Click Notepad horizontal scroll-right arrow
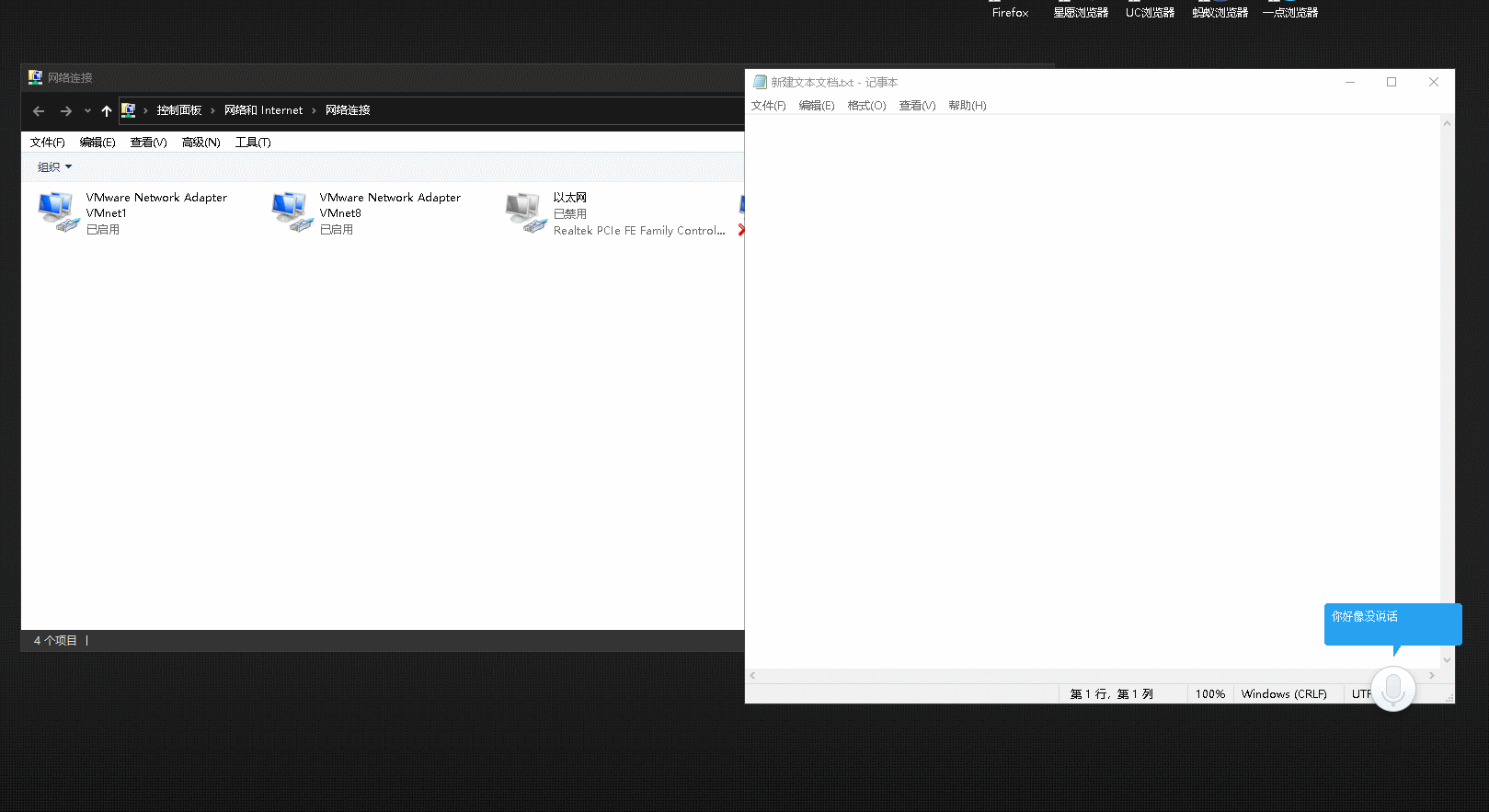 tap(1432, 676)
